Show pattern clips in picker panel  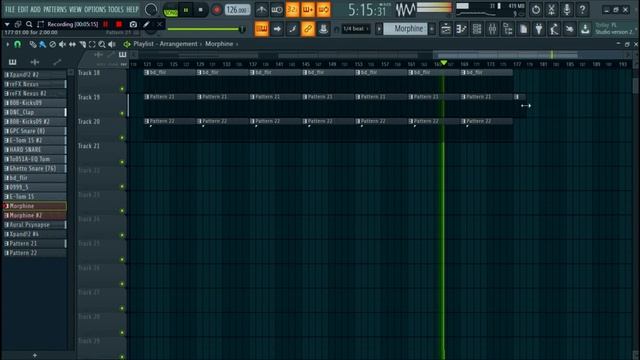point(13,62)
